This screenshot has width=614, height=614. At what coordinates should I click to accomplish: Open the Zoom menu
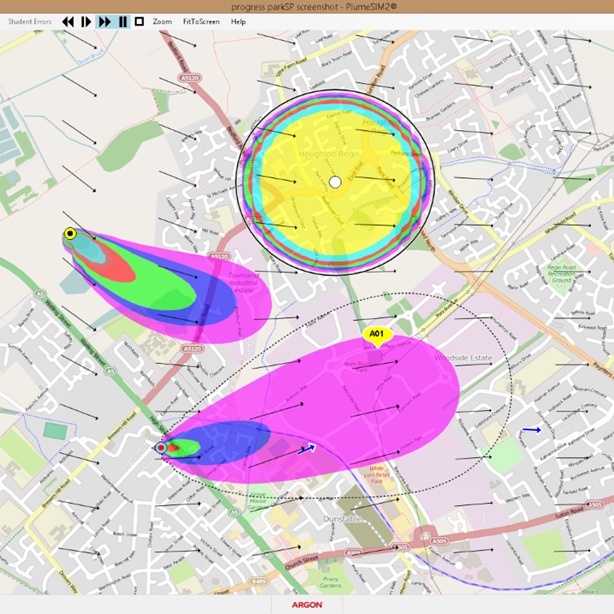[x=162, y=21]
